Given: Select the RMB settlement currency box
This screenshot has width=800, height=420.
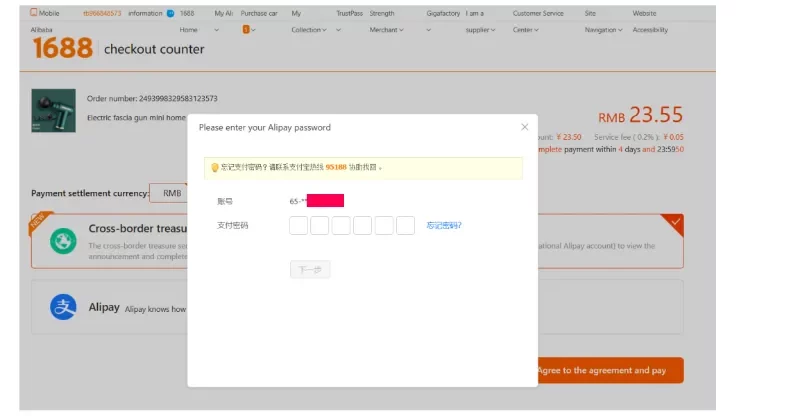Looking at the screenshot, I should click(x=169, y=193).
